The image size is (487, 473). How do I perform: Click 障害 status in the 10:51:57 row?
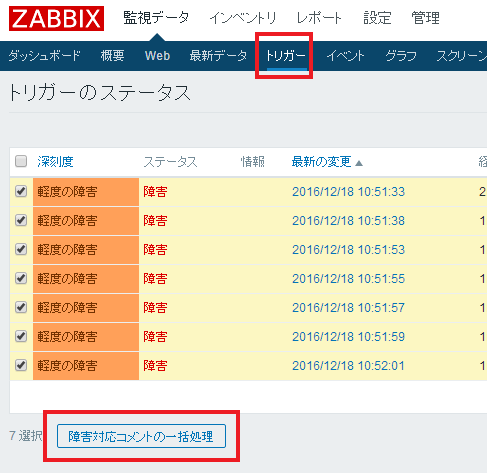pos(155,308)
